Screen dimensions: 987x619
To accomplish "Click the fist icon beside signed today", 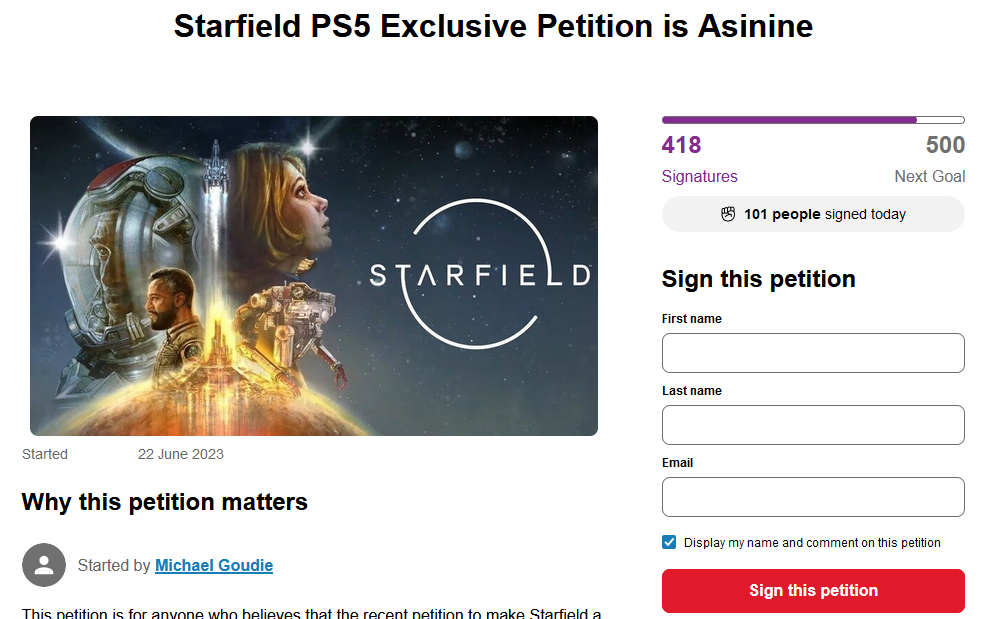I will pos(728,214).
